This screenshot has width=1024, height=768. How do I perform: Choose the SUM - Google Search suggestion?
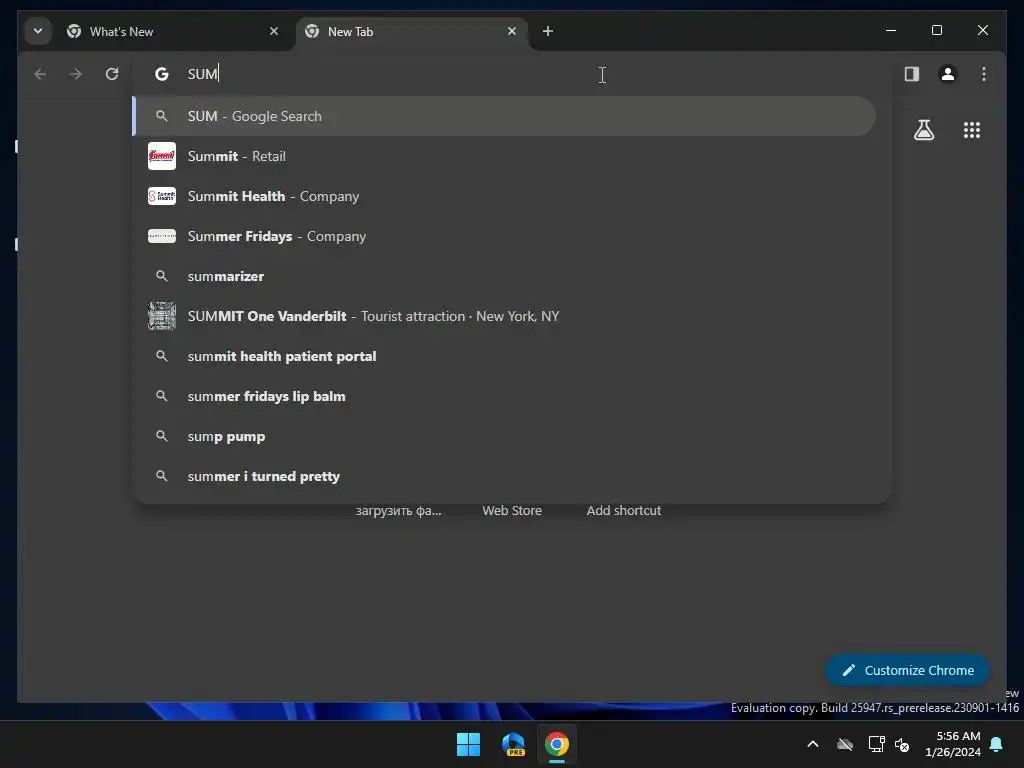point(504,116)
